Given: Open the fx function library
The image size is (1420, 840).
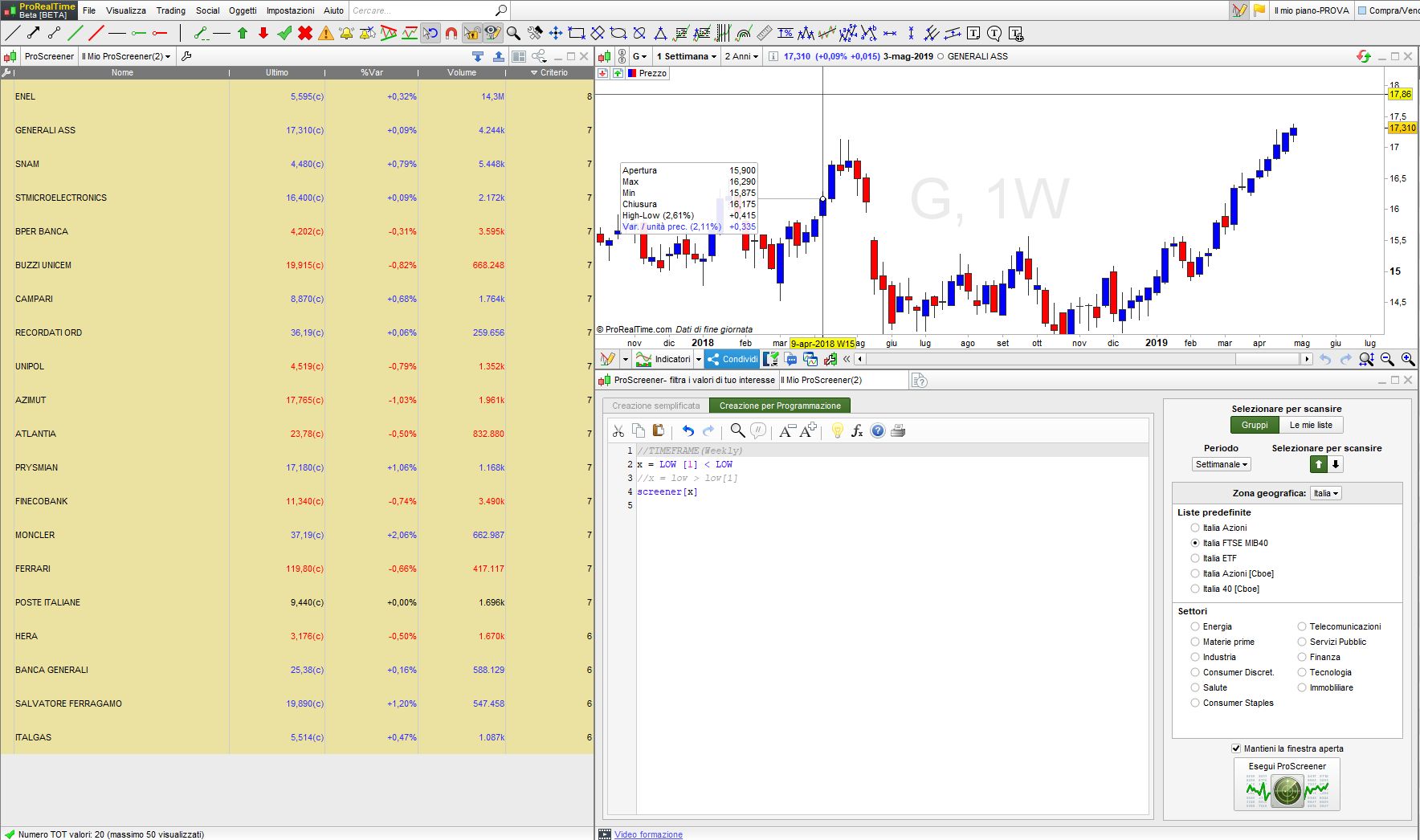Looking at the screenshot, I should [857, 431].
